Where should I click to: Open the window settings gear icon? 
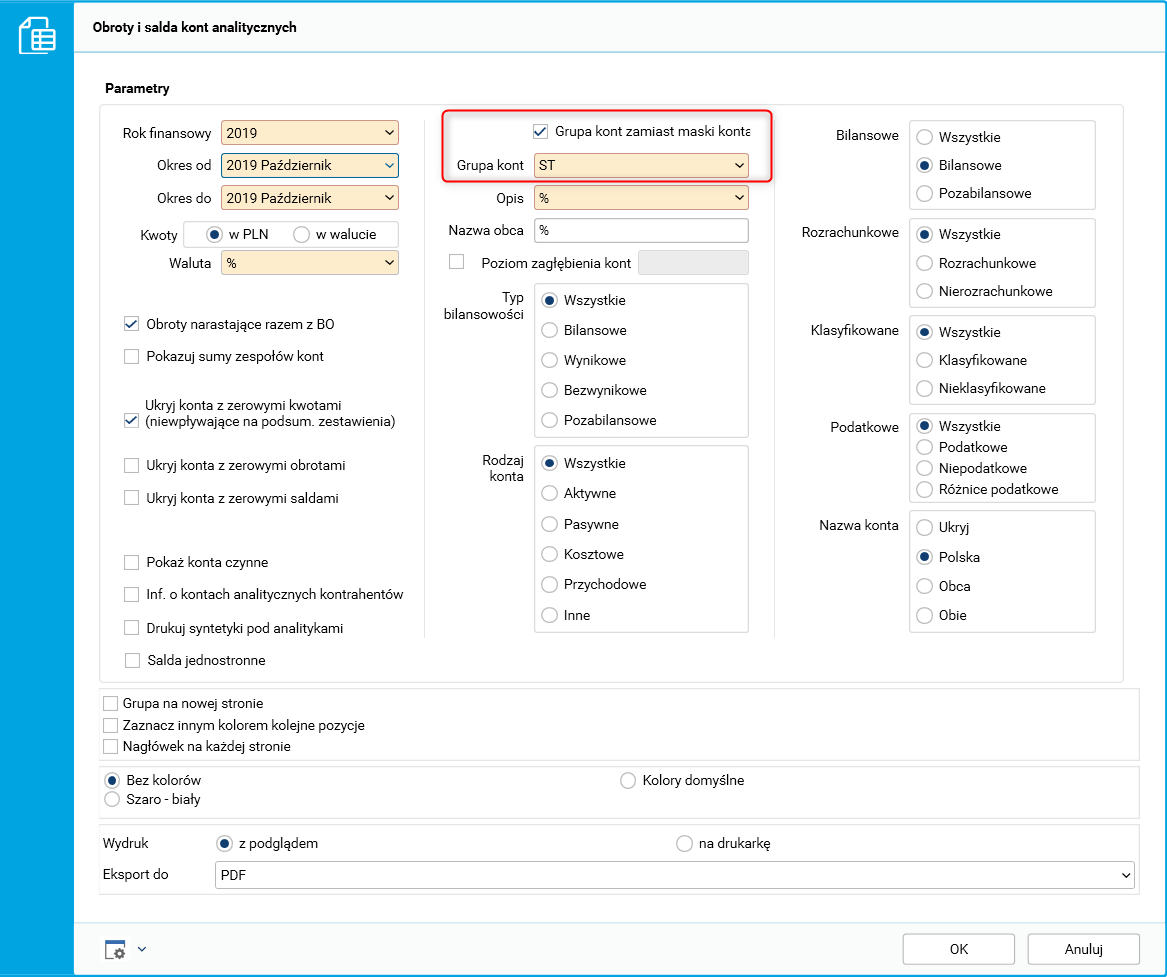(116, 950)
